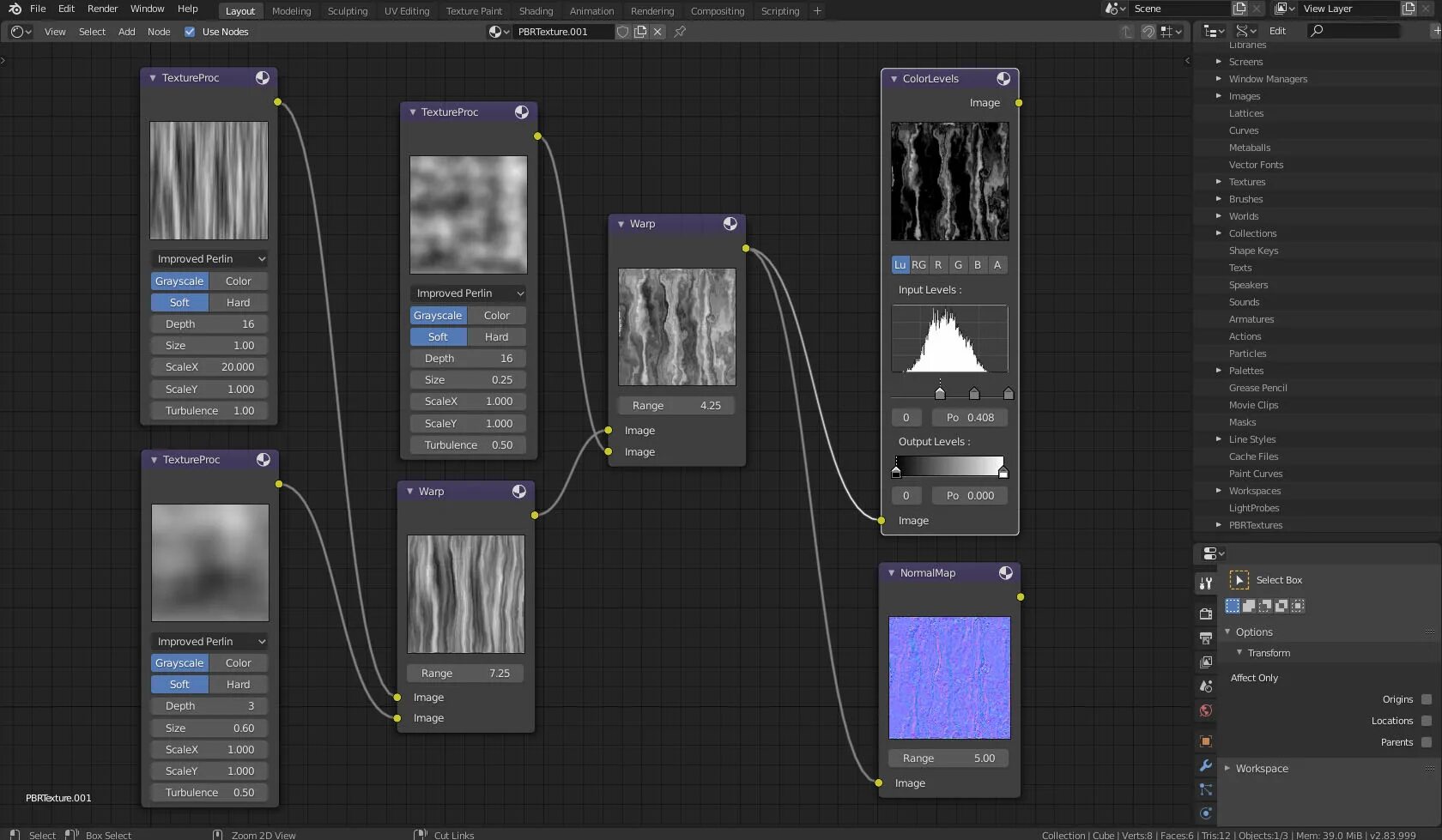The height and width of the screenshot is (840, 1442).
Task: Open the Add menu in node editor
Action: click(x=126, y=32)
